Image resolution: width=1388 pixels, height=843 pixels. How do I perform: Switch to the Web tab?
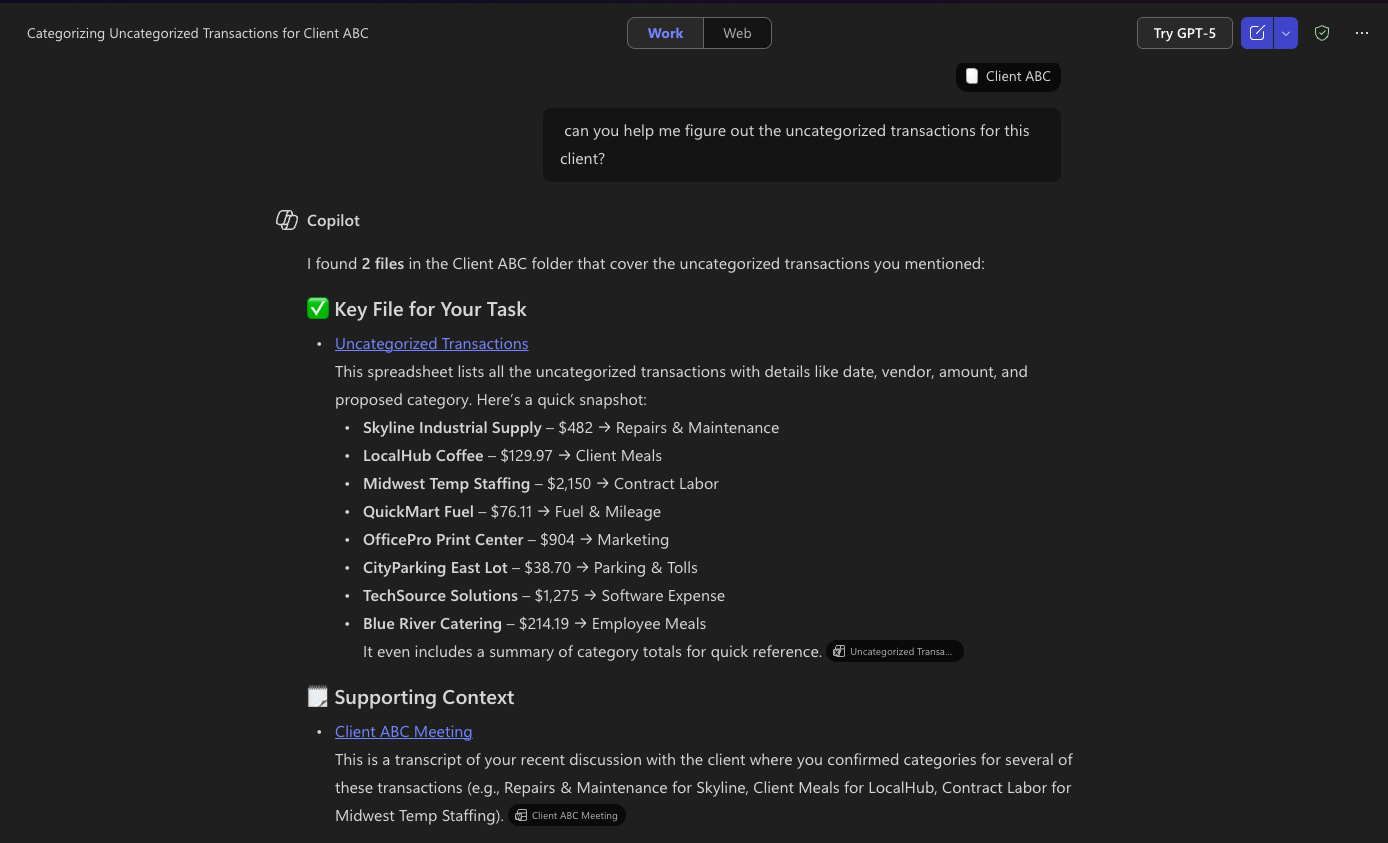tap(737, 33)
